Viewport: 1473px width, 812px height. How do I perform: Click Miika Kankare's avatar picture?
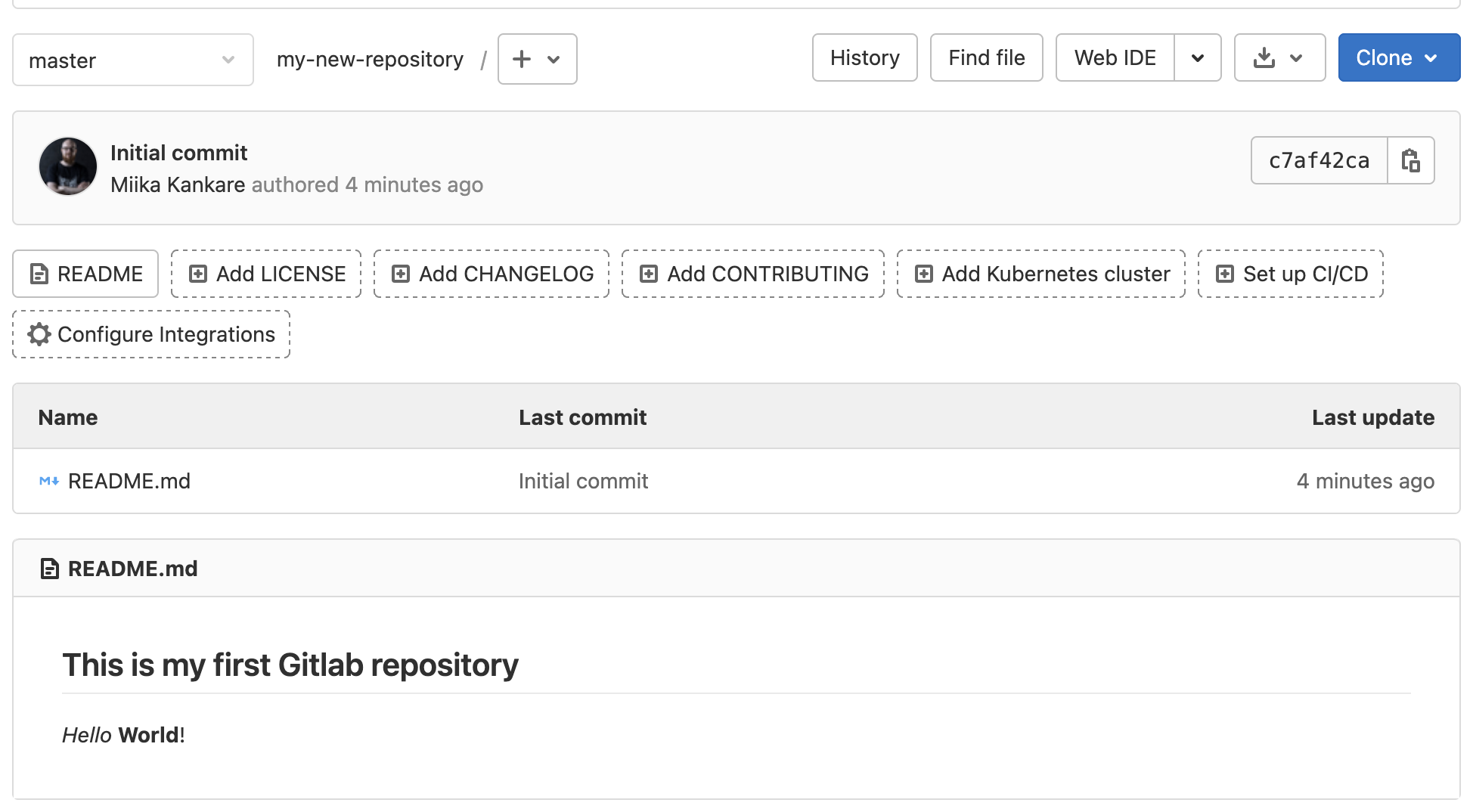[68, 166]
